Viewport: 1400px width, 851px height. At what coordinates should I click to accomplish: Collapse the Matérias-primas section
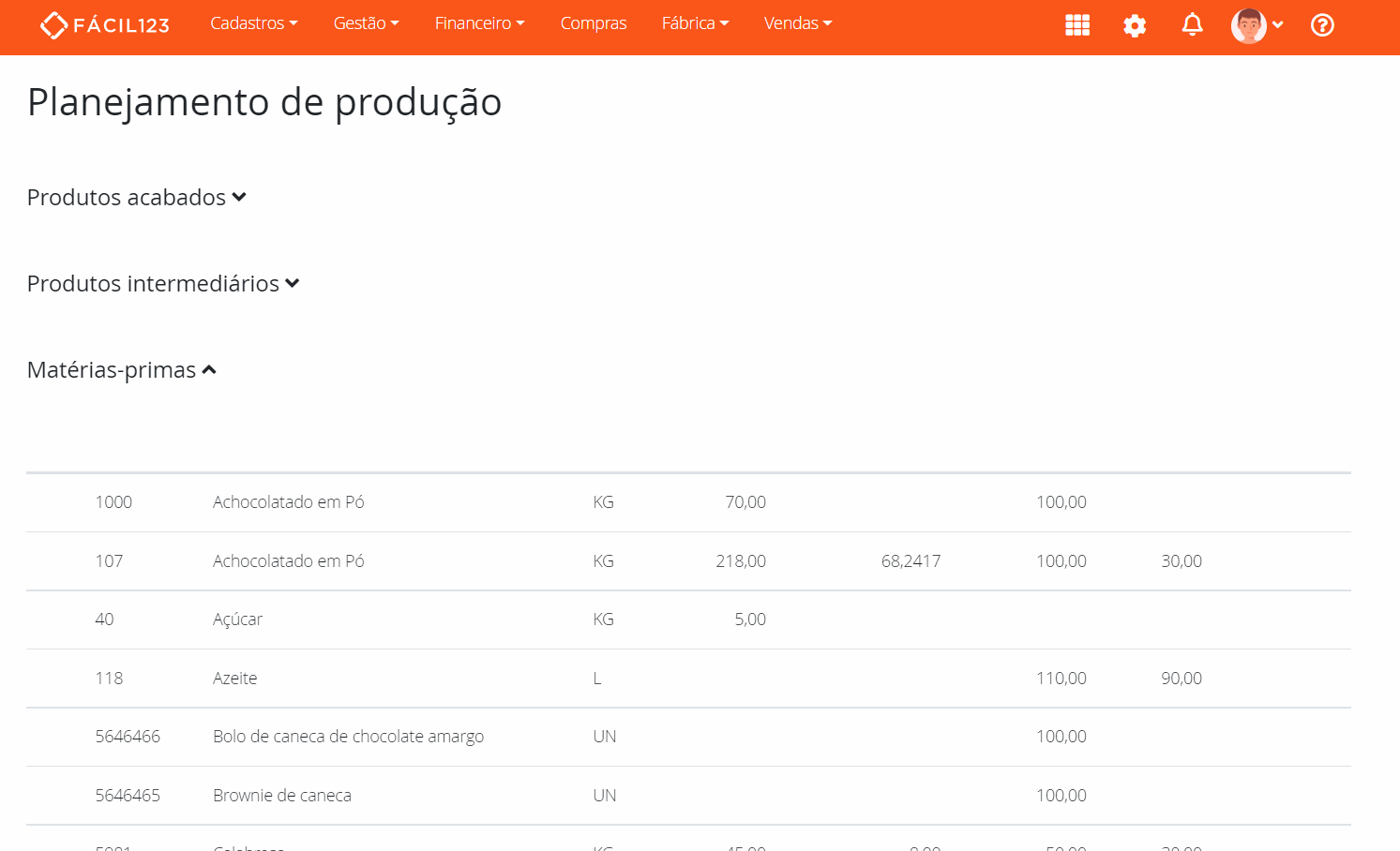pos(121,369)
